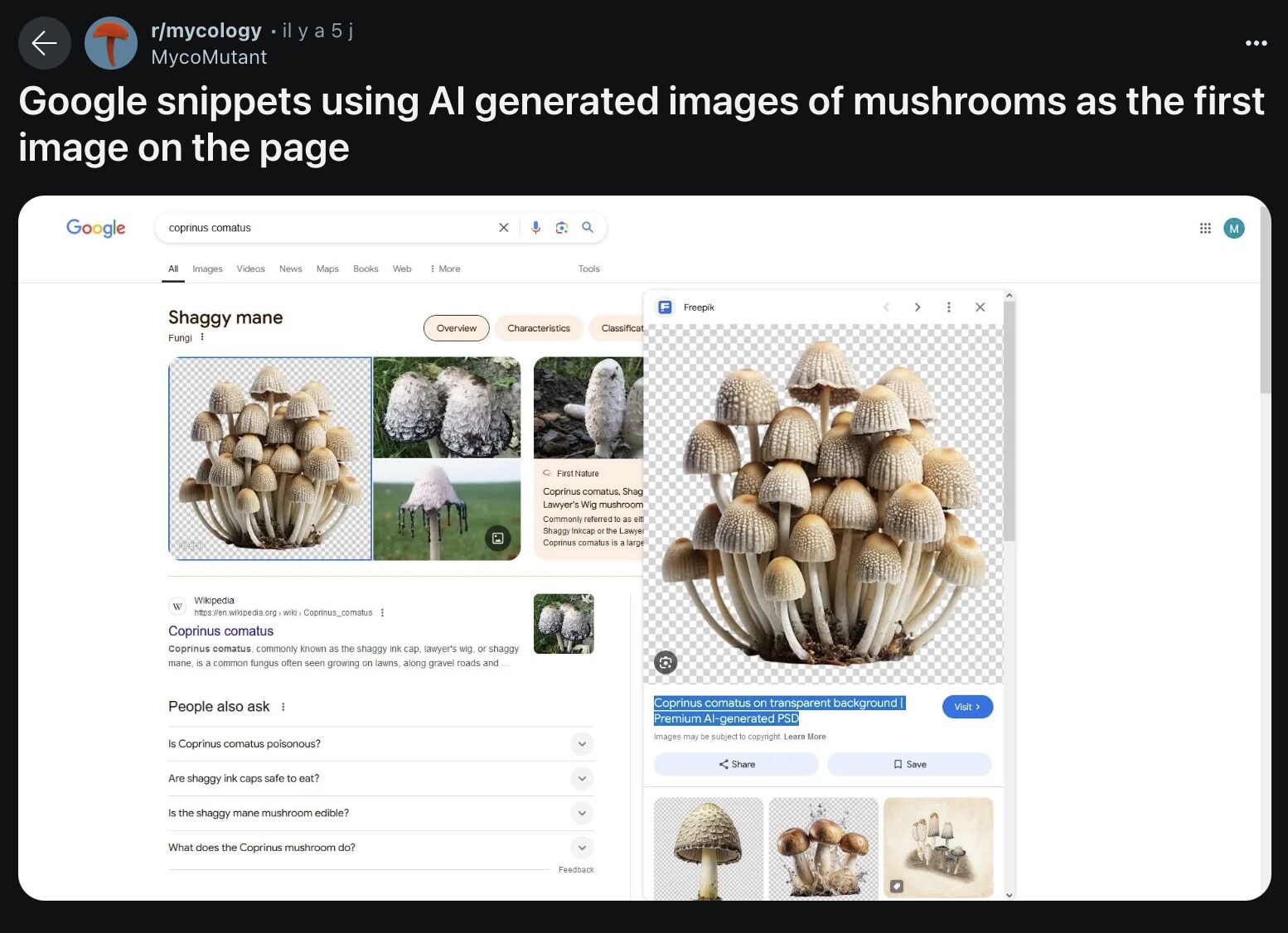The image size is (1288, 933).
Task: Go to next image in preview panel
Action: [x=918, y=307]
